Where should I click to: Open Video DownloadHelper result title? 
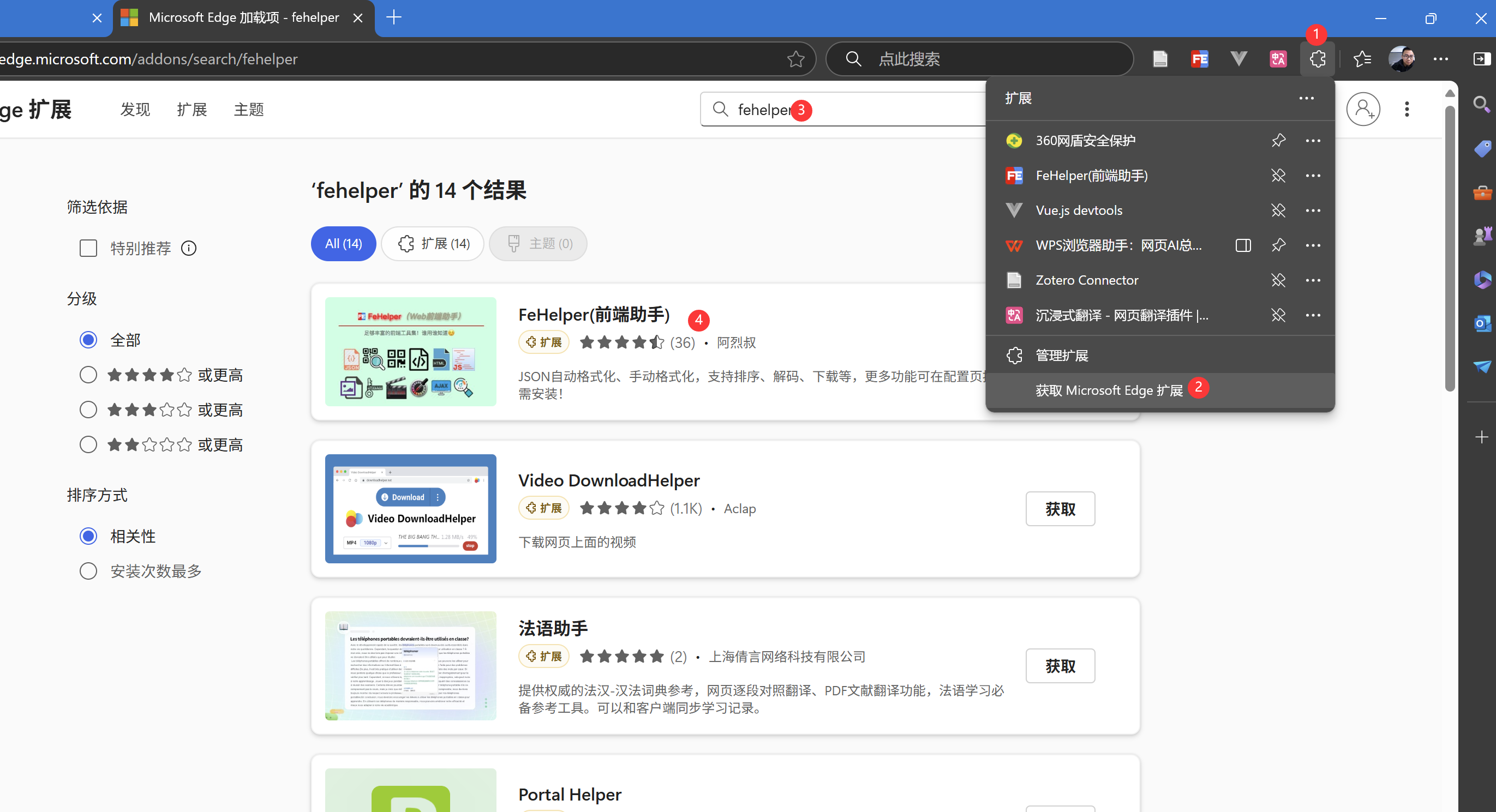click(609, 480)
